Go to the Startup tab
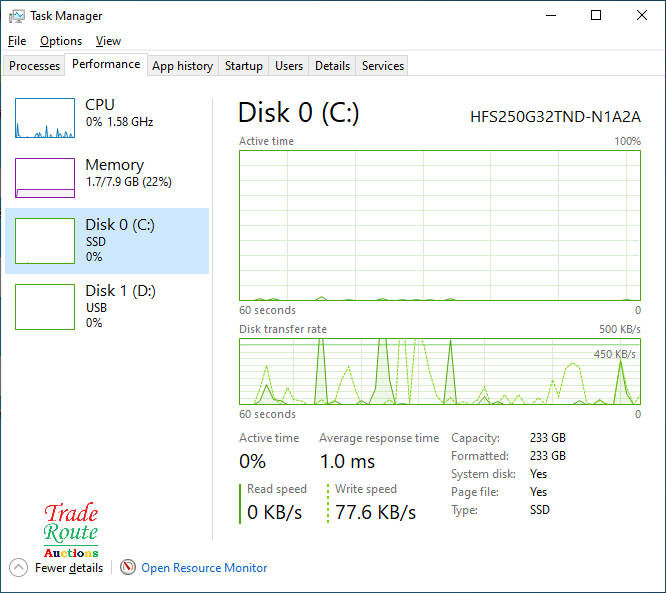This screenshot has width=666, height=593. coord(243,66)
